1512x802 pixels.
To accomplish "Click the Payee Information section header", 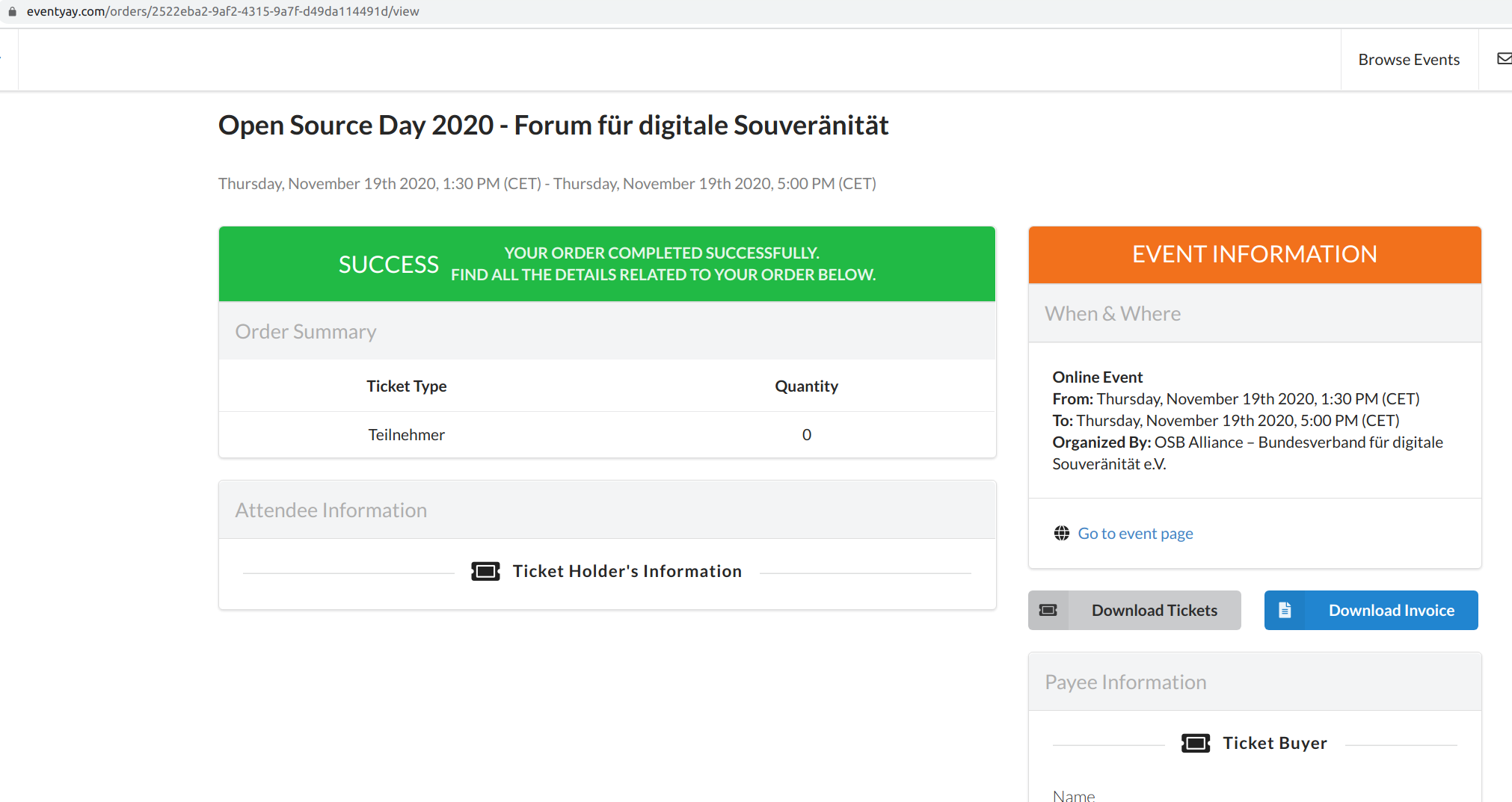I will point(1125,682).
